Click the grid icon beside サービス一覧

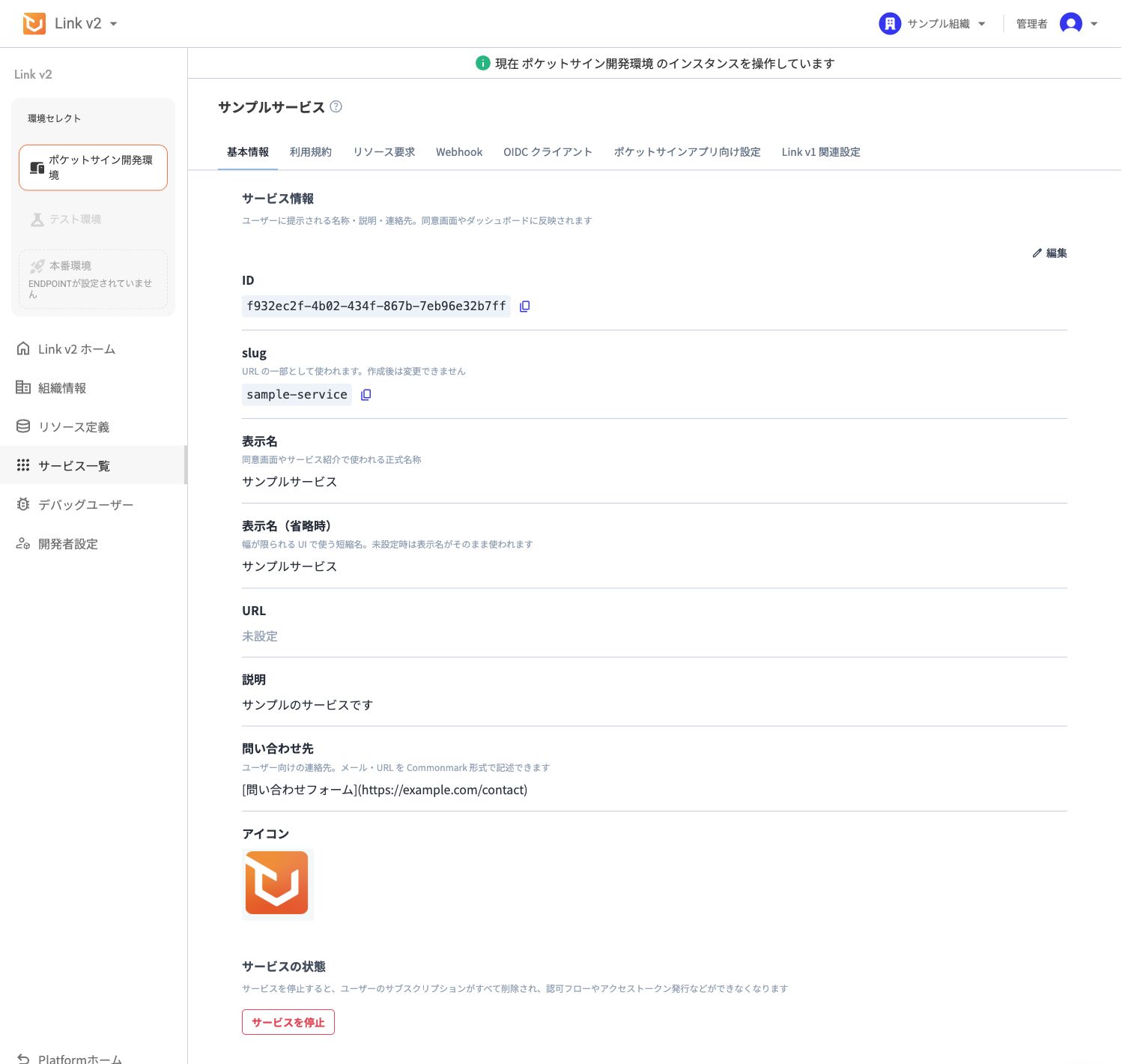[x=23, y=465]
